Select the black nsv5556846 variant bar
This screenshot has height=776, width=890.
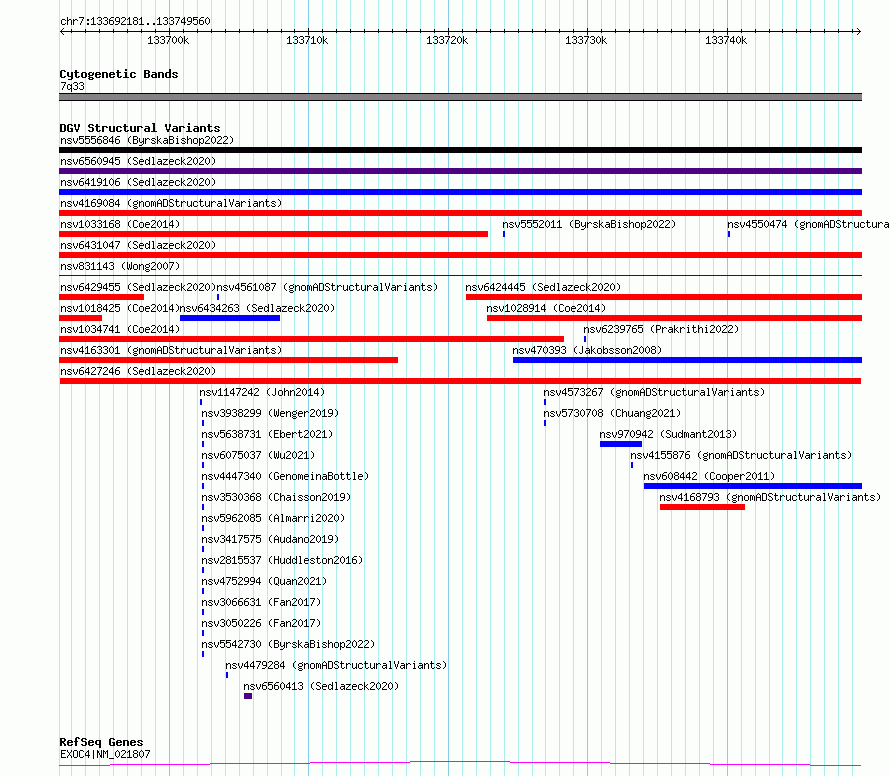(x=460, y=150)
